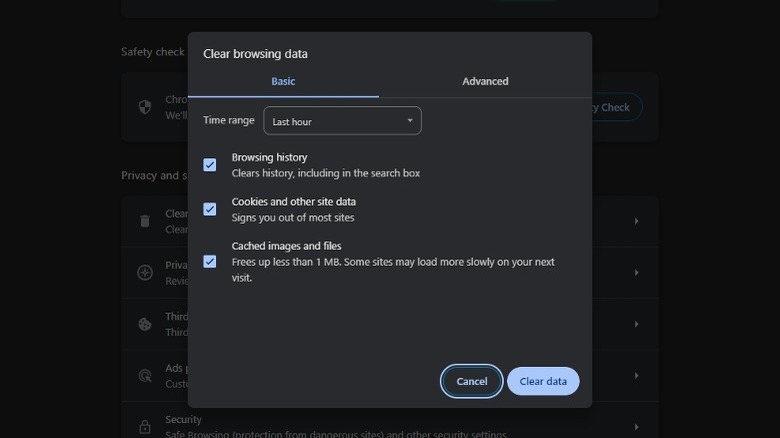
Task: Uncheck the Browsing history checkbox
Action: [x=209, y=165]
